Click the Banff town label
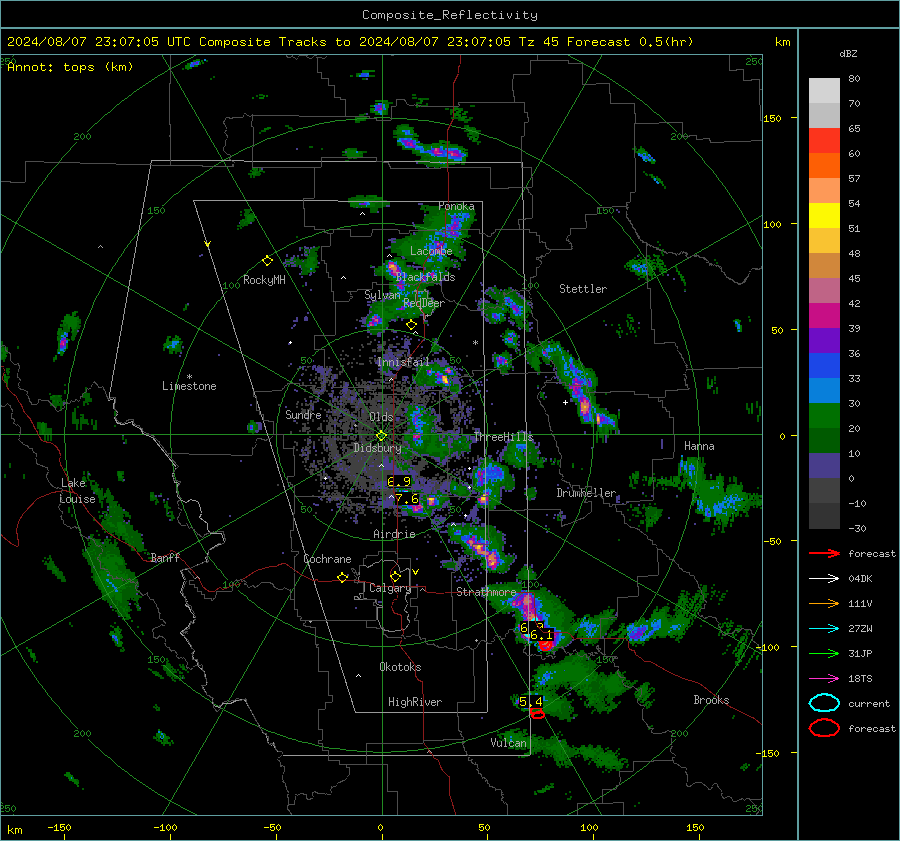The height and width of the screenshot is (841, 900). [x=165, y=557]
